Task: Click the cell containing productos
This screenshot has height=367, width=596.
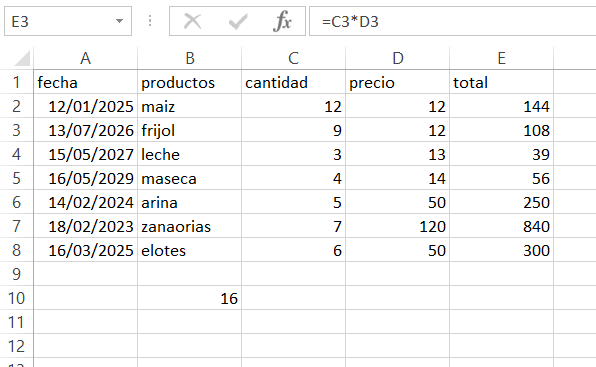Action: pyautogui.click(x=189, y=82)
